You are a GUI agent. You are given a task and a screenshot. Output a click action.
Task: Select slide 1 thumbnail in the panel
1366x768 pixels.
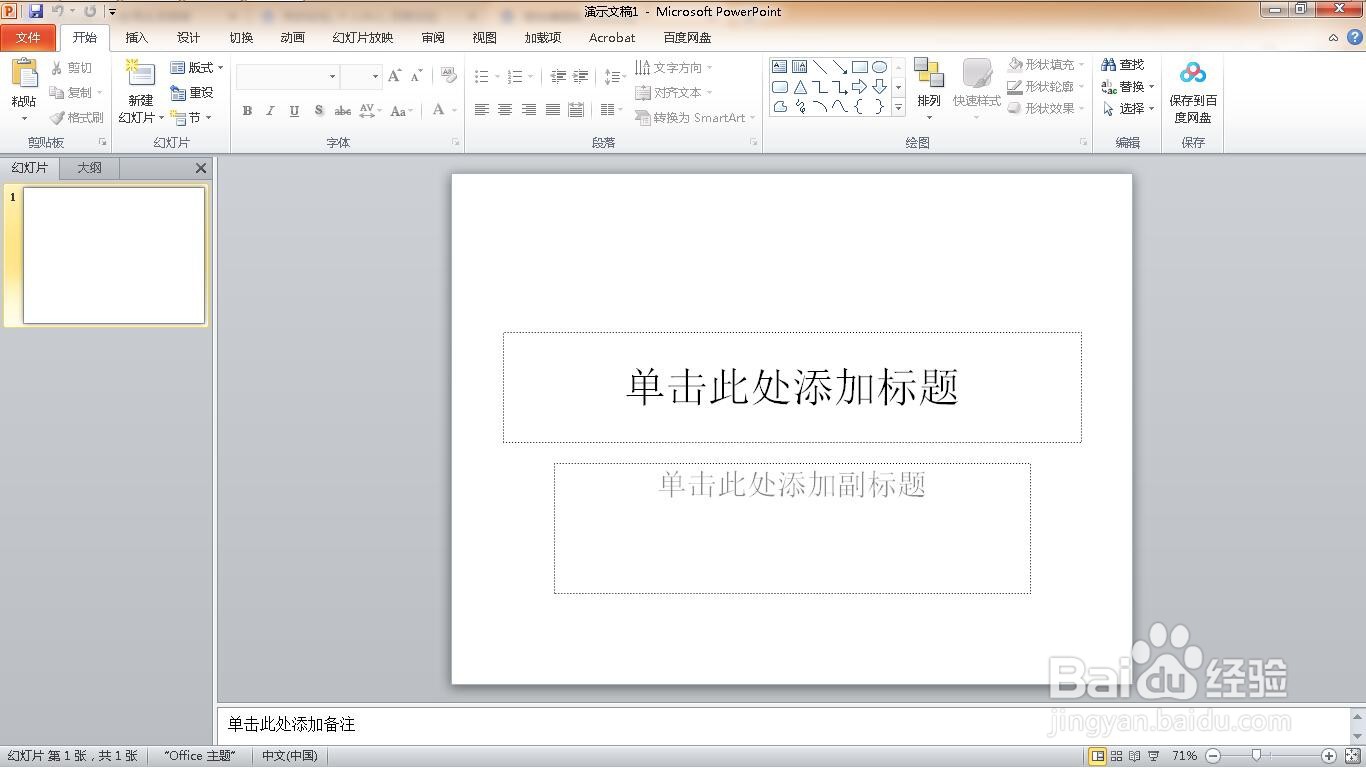click(x=114, y=256)
